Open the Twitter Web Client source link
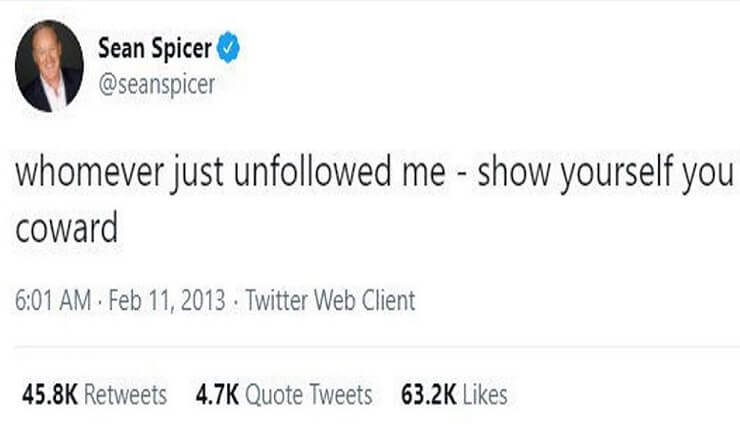 (x=330, y=300)
